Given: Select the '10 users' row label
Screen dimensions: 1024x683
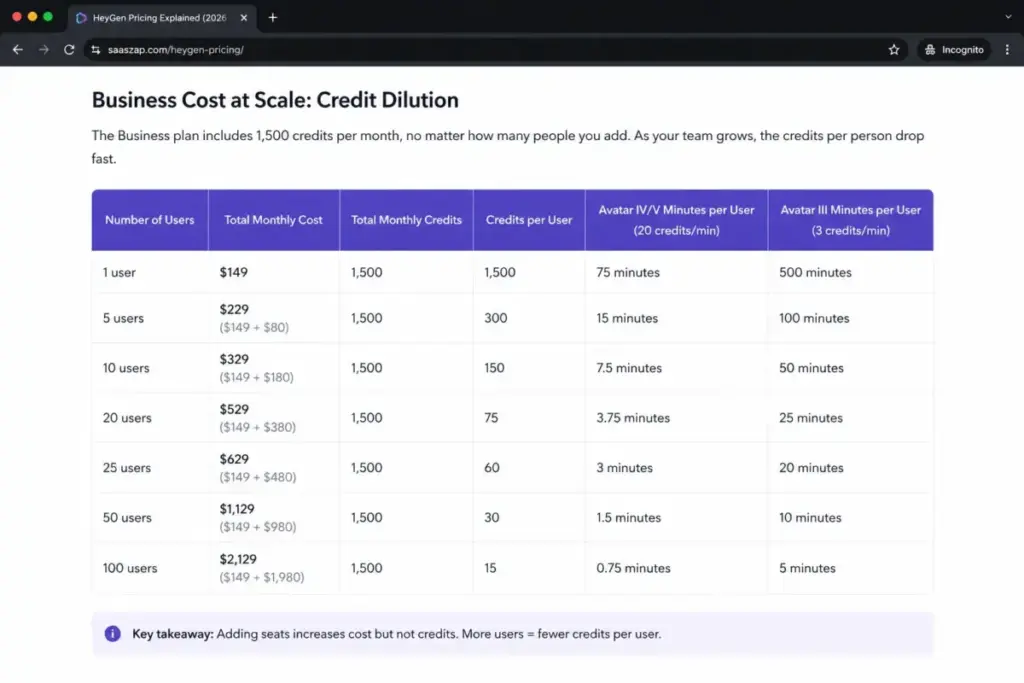Looking at the screenshot, I should pyautogui.click(x=126, y=368).
